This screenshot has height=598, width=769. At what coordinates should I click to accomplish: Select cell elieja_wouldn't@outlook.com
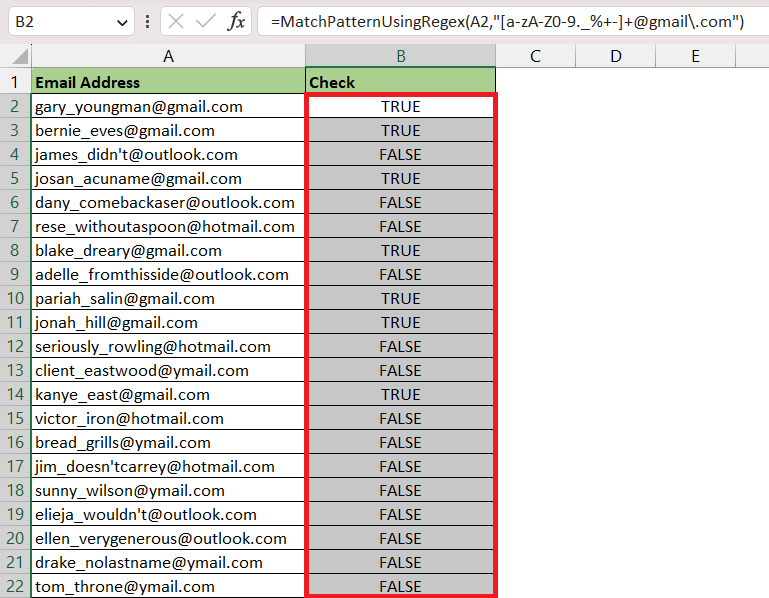coord(168,514)
